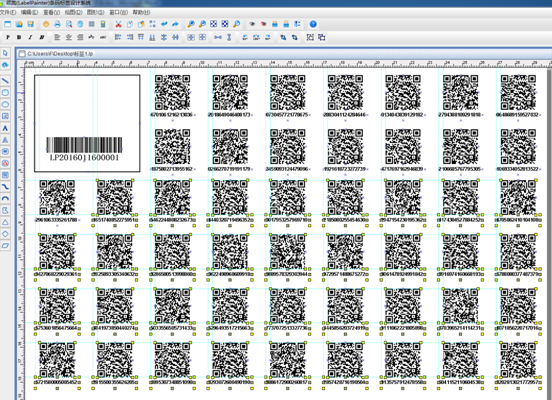Select the Triangle shape tool
Viewport: 552px width, 400px height.
click(x=5, y=222)
